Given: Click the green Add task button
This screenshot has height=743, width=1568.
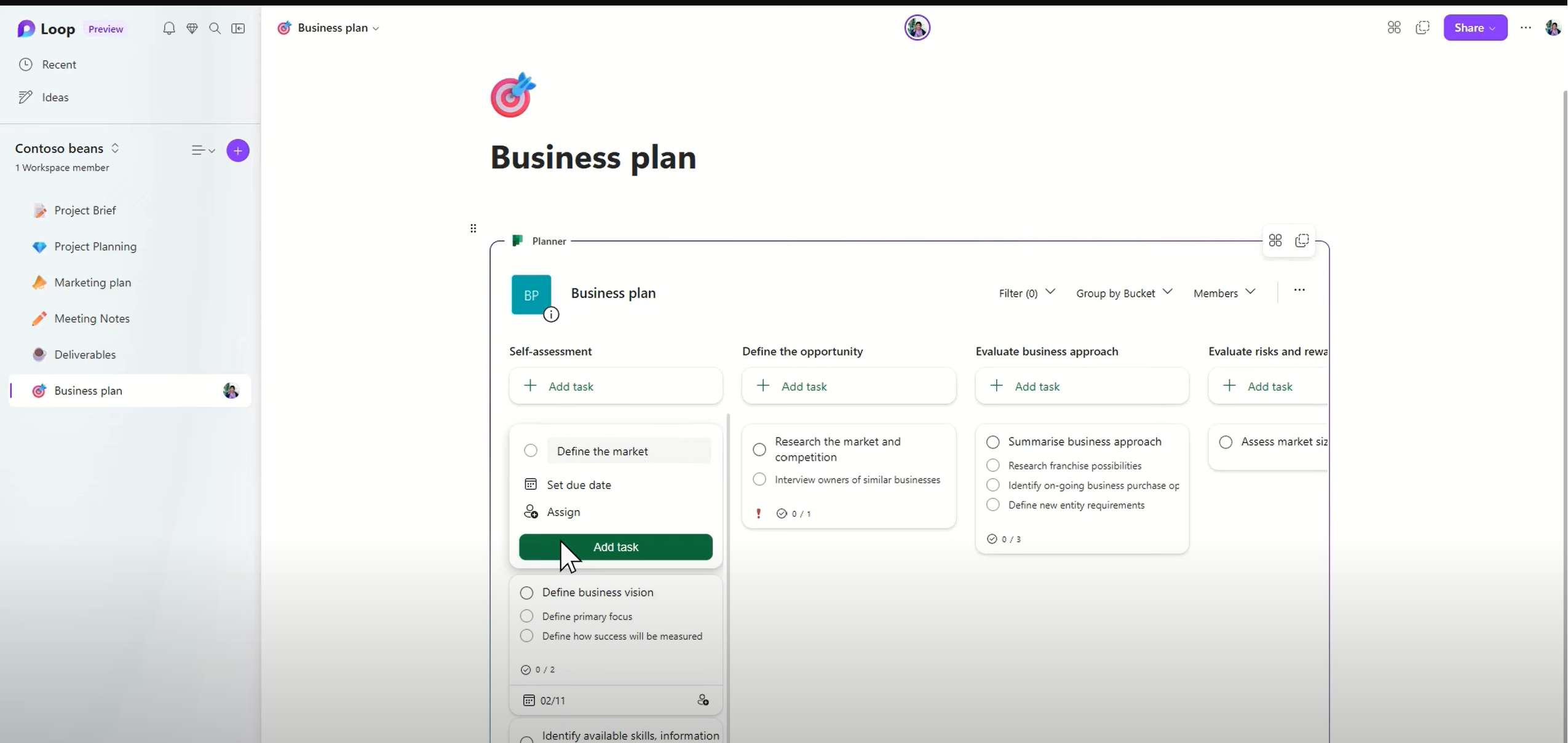Looking at the screenshot, I should tap(616, 547).
